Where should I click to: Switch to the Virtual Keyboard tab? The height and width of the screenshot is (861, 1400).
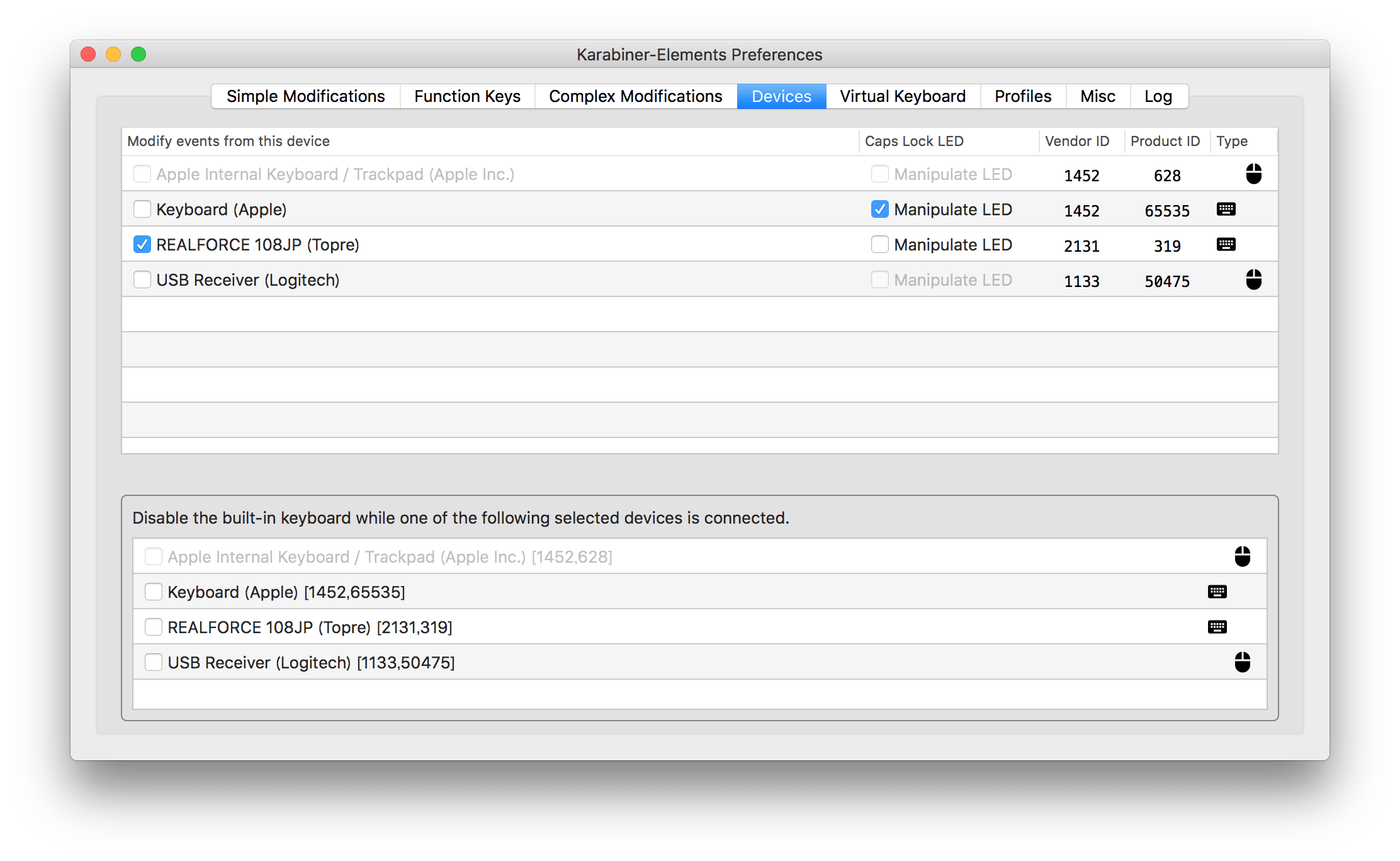[x=903, y=96]
